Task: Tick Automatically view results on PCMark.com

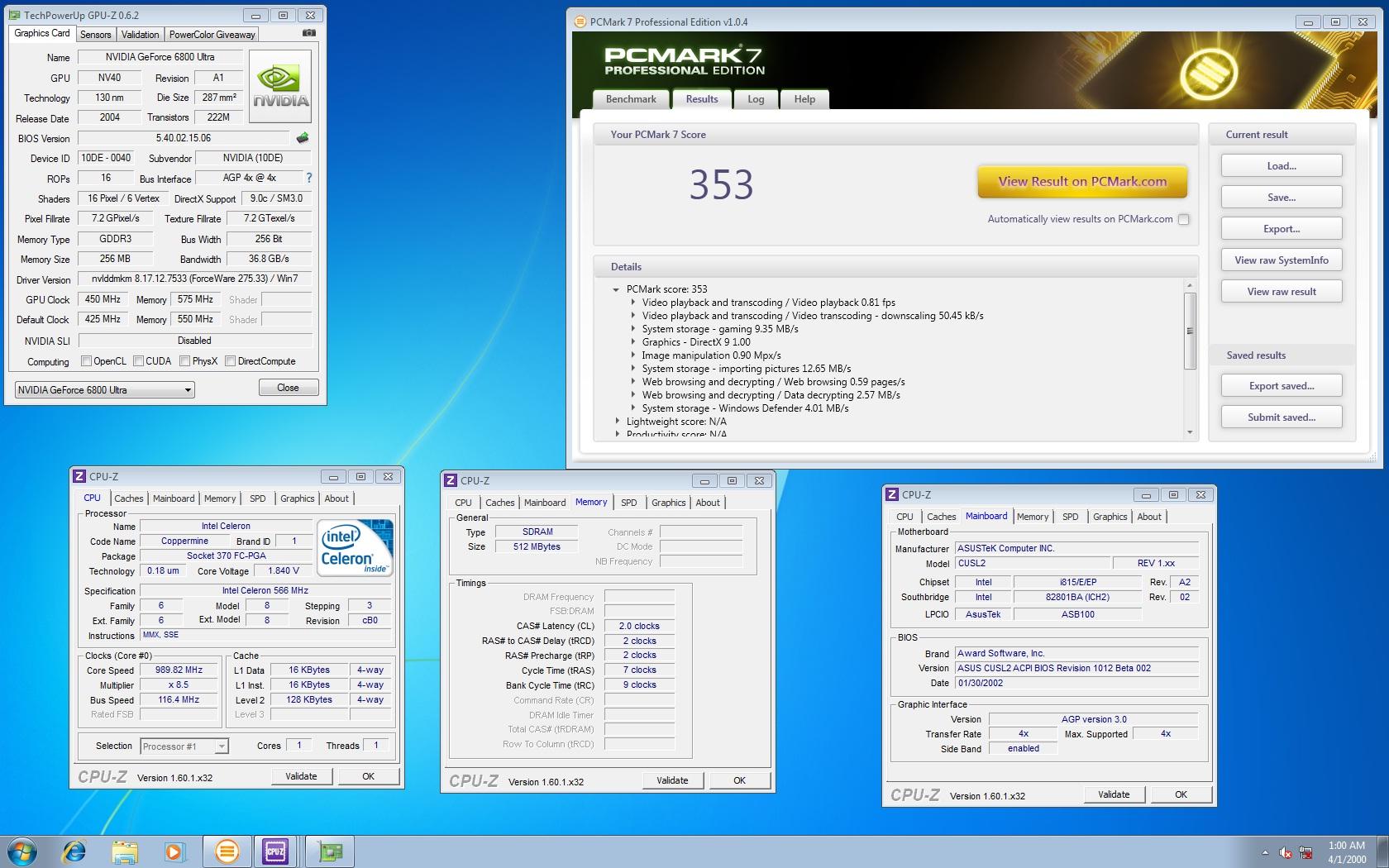Action: [1184, 219]
